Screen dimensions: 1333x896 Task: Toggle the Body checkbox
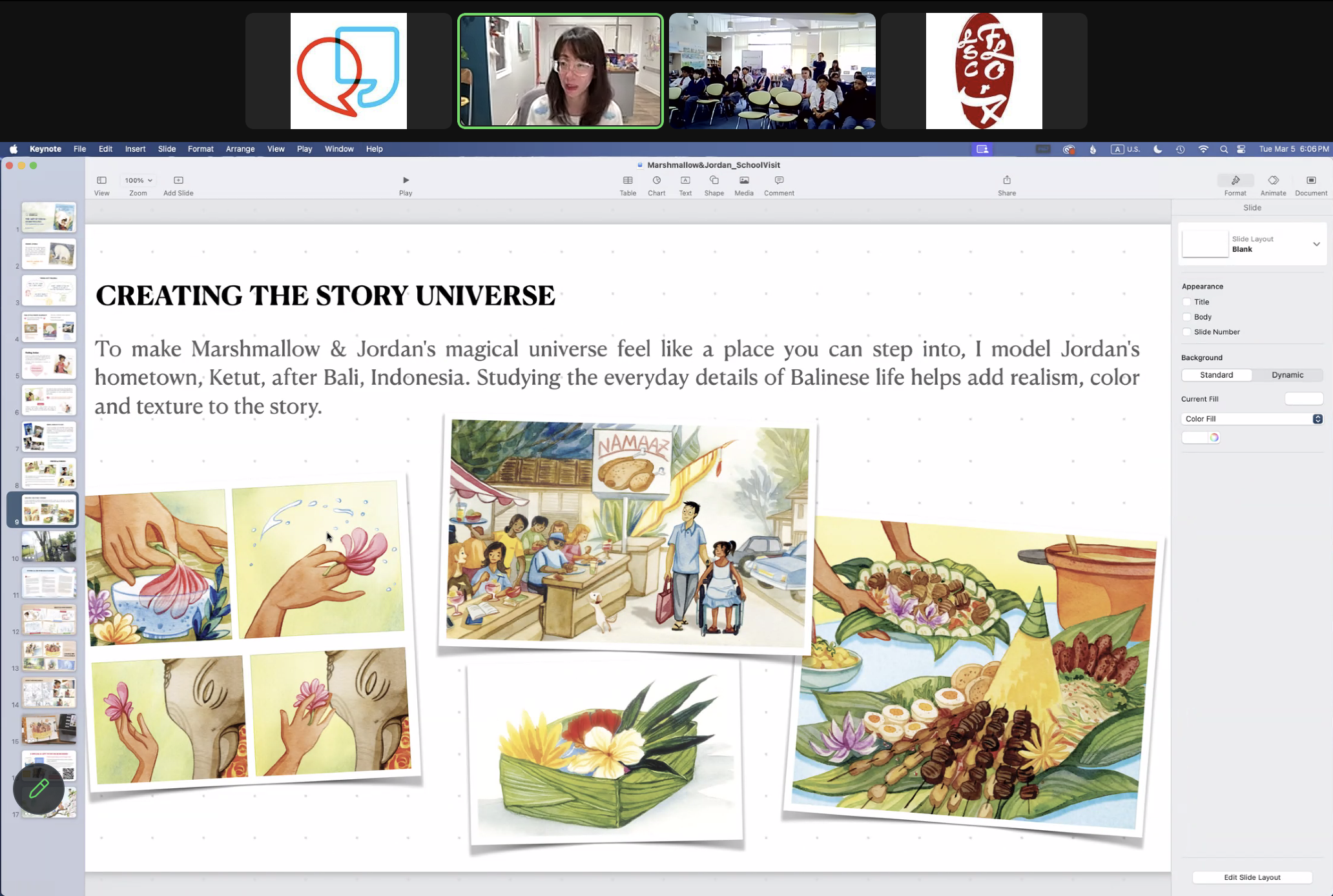pos(1186,316)
